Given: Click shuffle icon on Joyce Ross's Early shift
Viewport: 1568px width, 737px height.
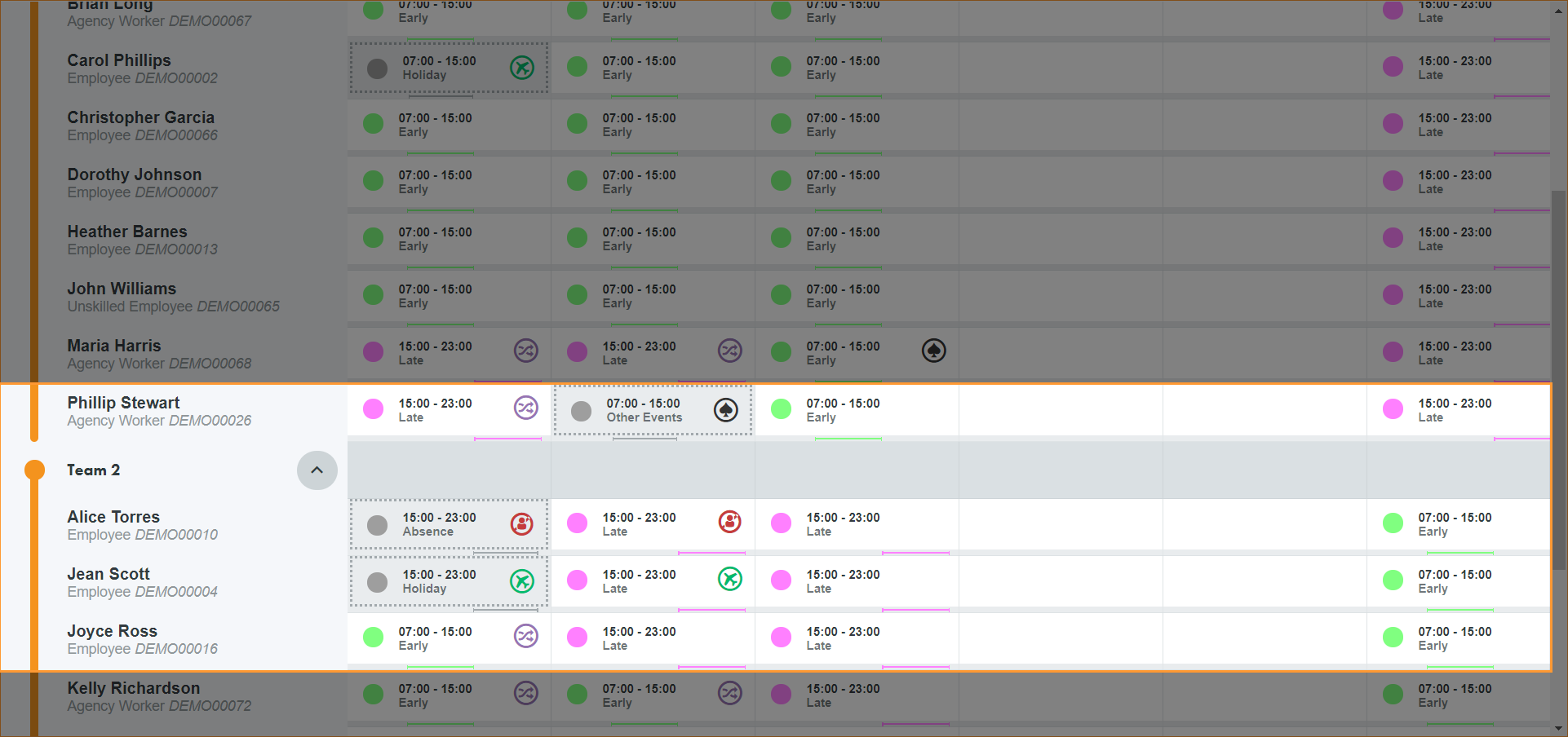Looking at the screenshot, I should click(x=525, y=636).
